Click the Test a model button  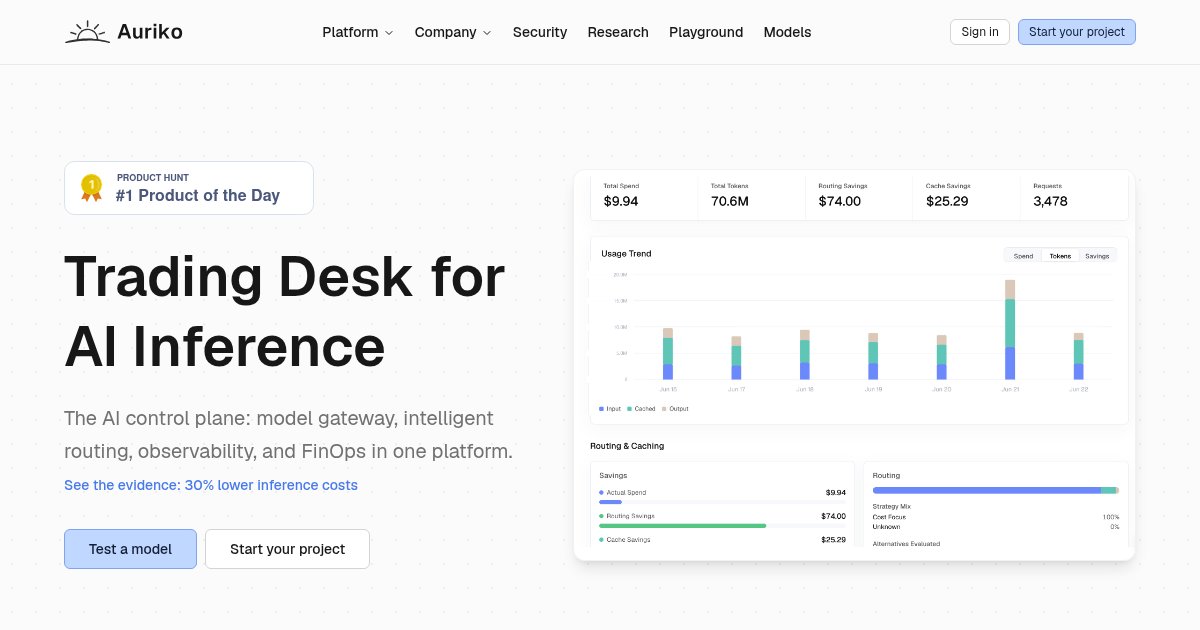(x=130, y=549)
